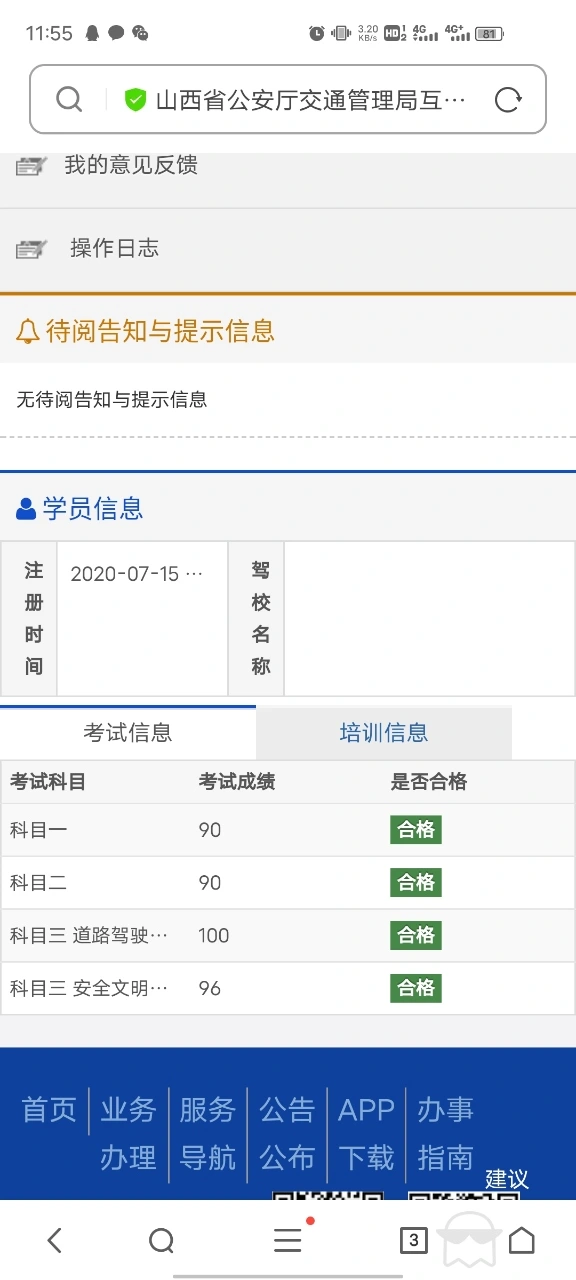Viewport: 576px width, 1280px height.
Task: Open 办事指南 footer link
Action: point(445,1134)
